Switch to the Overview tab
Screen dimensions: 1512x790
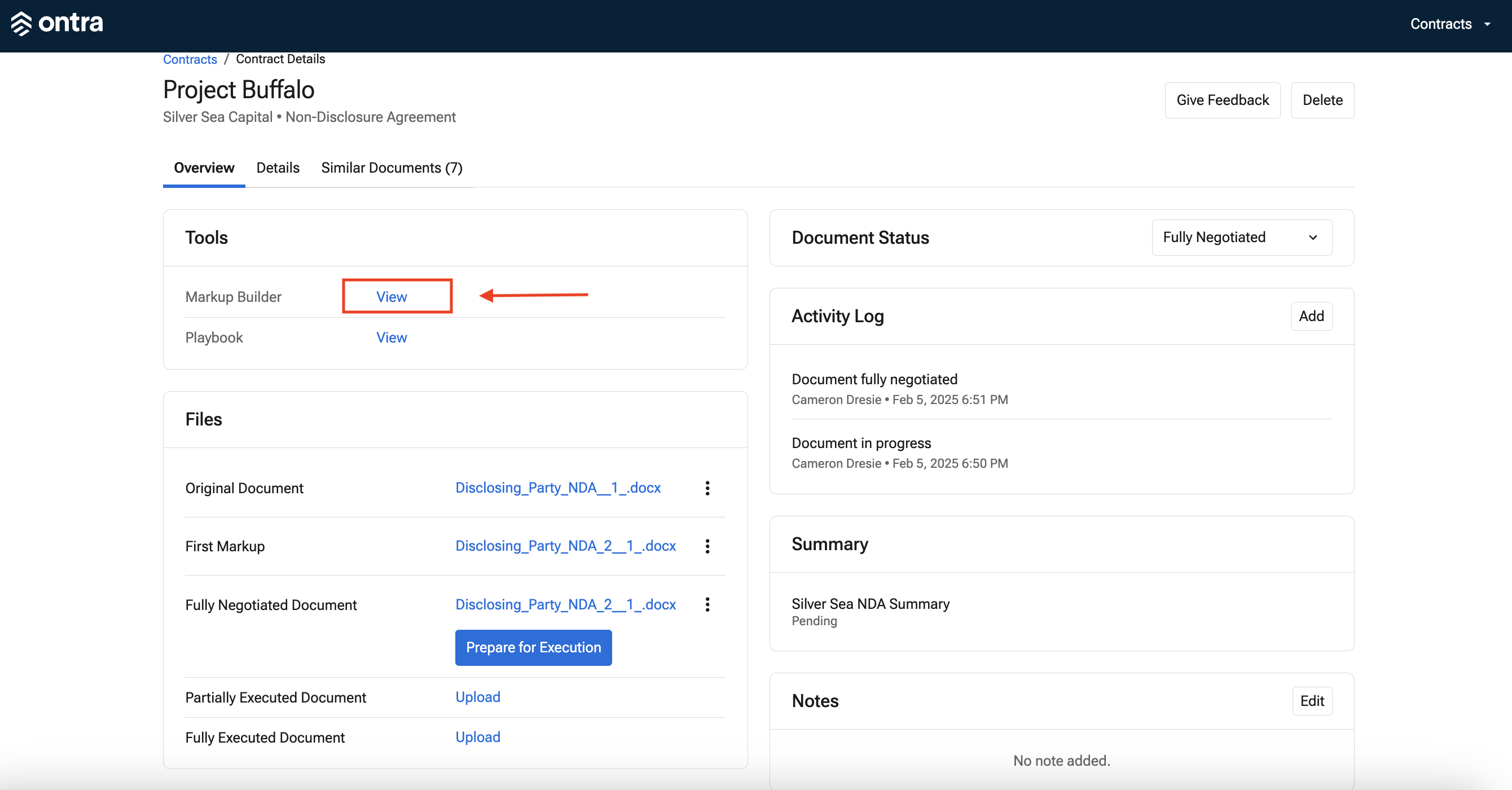(204, 168)
